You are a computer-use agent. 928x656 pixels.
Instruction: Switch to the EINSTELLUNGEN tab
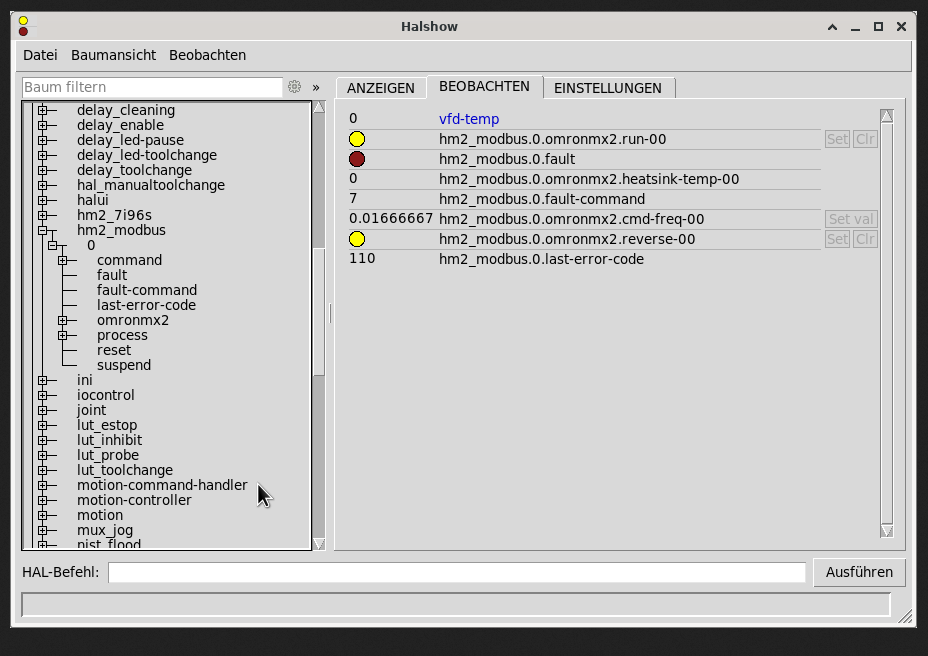(x=607, y=88)
